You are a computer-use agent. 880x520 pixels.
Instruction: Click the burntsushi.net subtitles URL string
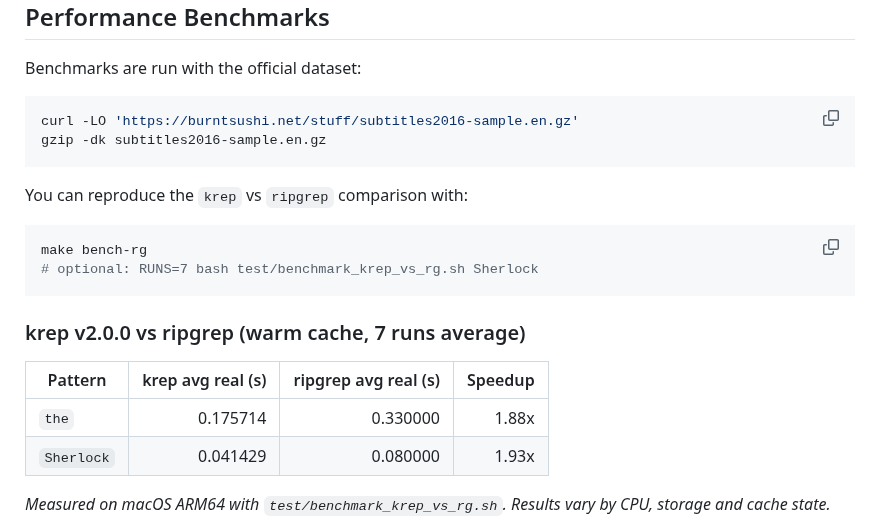(346, 121)
